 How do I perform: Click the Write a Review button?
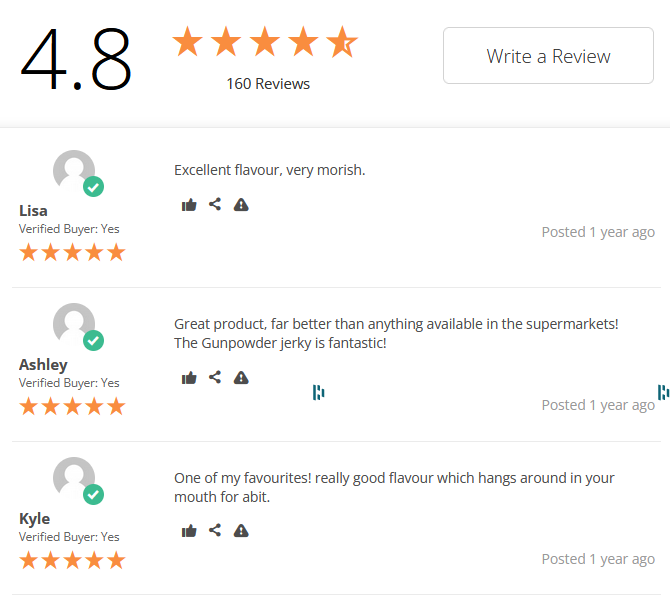(x=548, y=56)
